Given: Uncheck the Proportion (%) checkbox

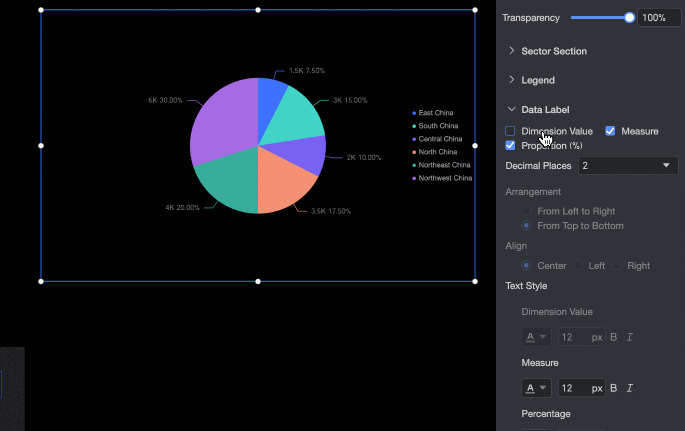Looking at the screenshot, I should [x=510, y=145].
